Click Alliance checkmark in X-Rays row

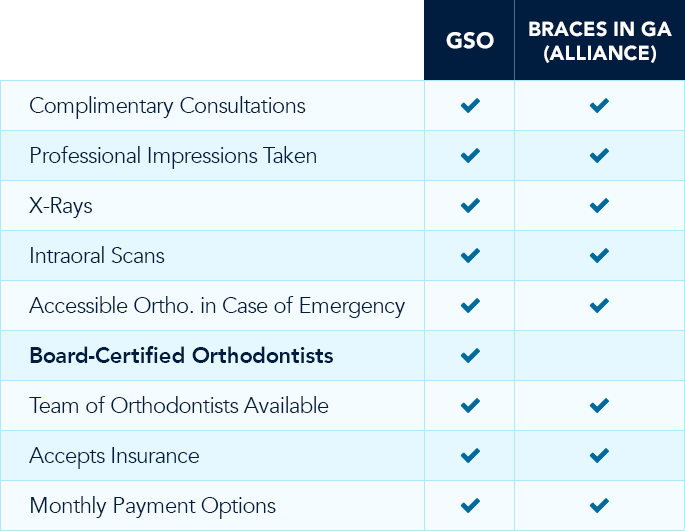pyautogui.click(x=599, y=205)
